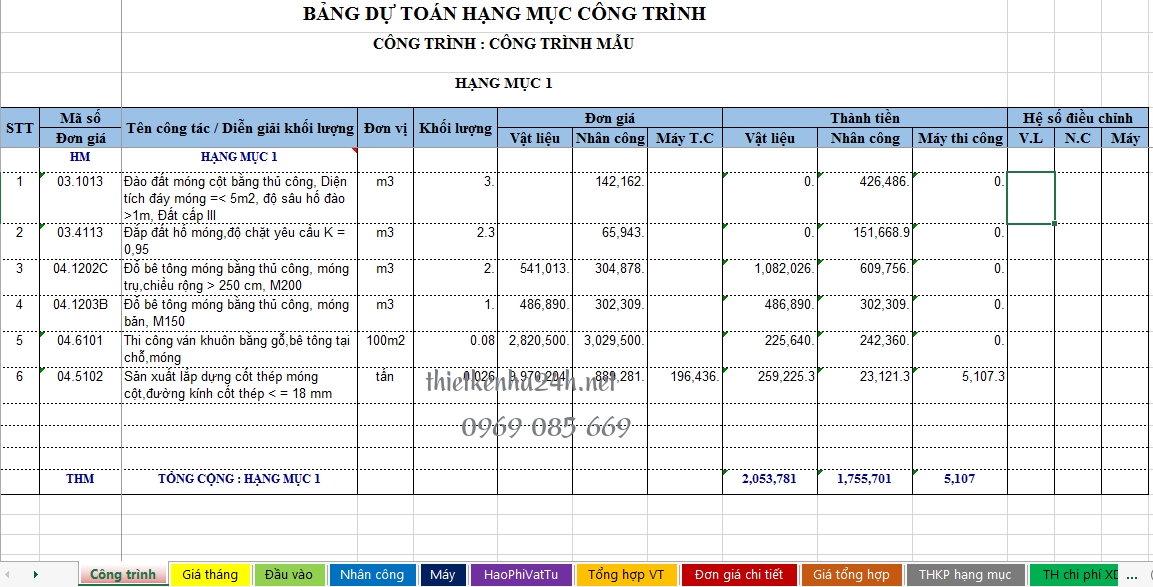The height and width of the screenshot is (587, 1153).
Task: Select the Thi công ván khuôn description cell
Action: pyautogui.click(x=240, y=349)
